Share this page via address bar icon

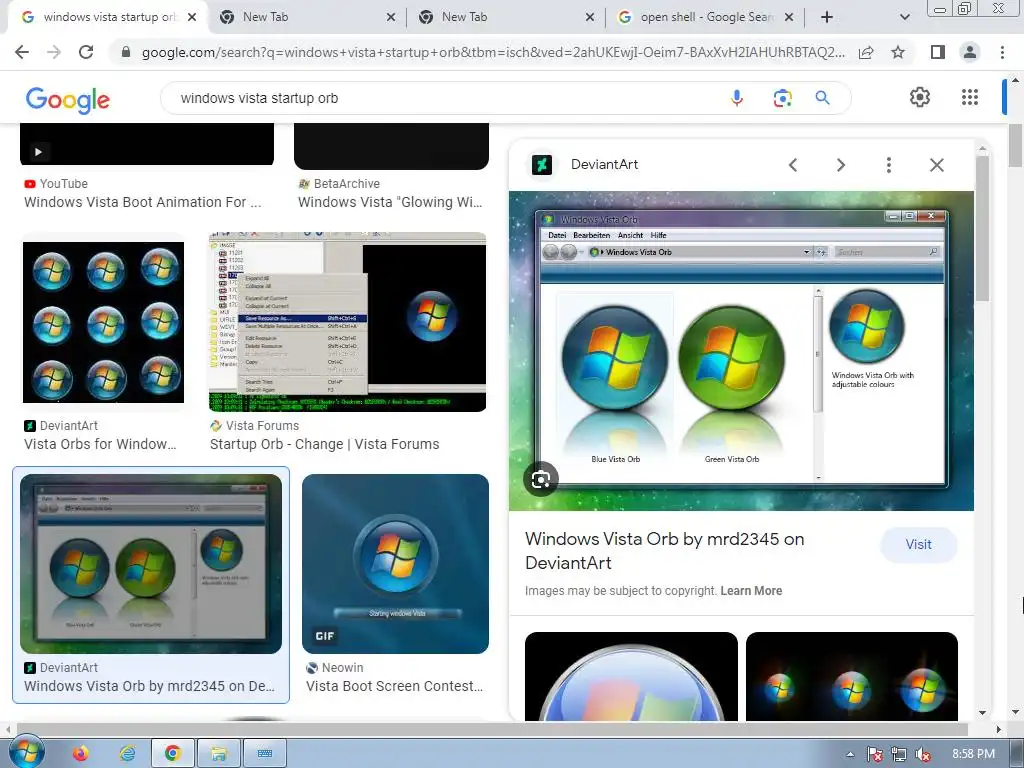click(866, 52)
